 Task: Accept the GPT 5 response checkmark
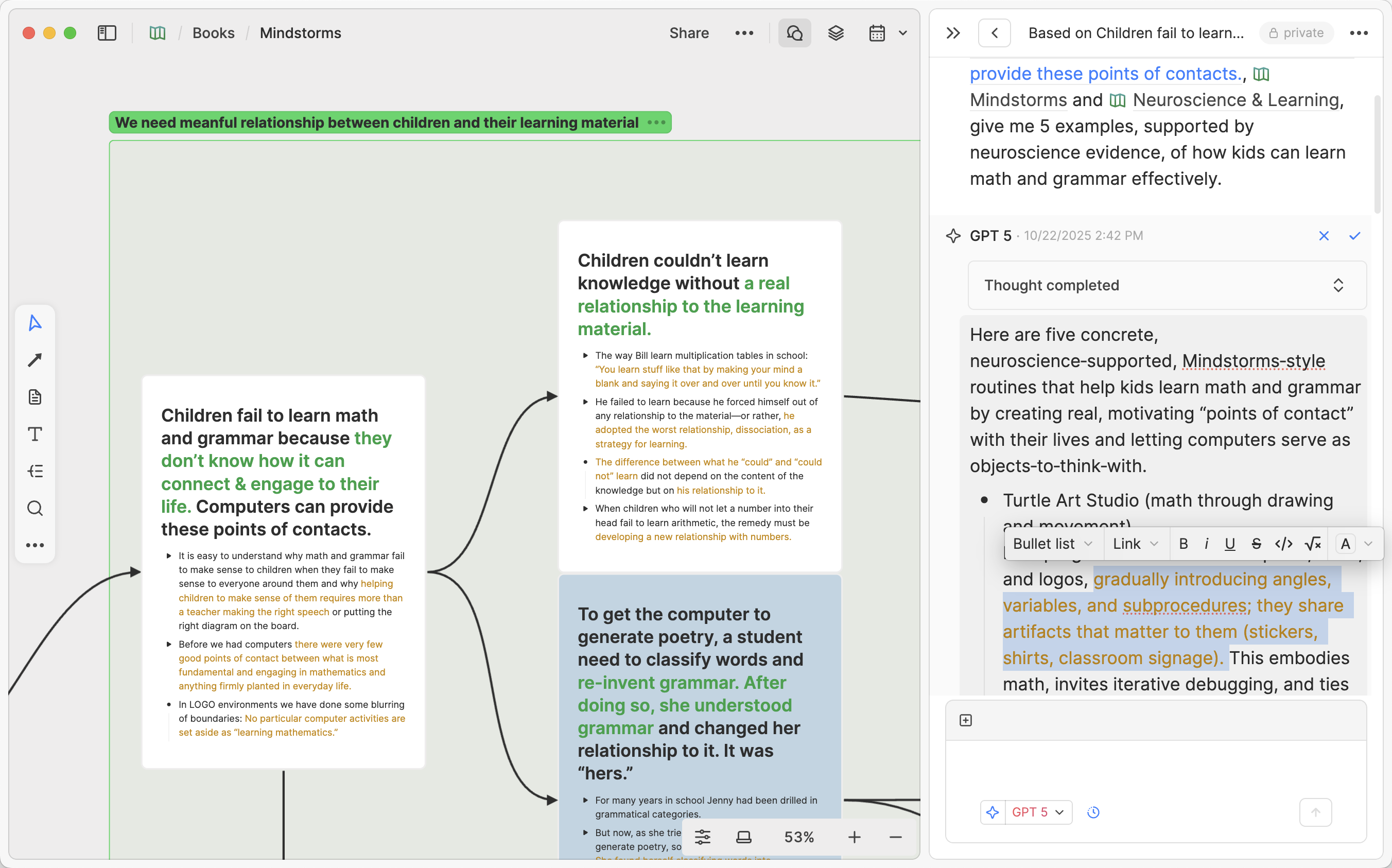coord(1355,236)
